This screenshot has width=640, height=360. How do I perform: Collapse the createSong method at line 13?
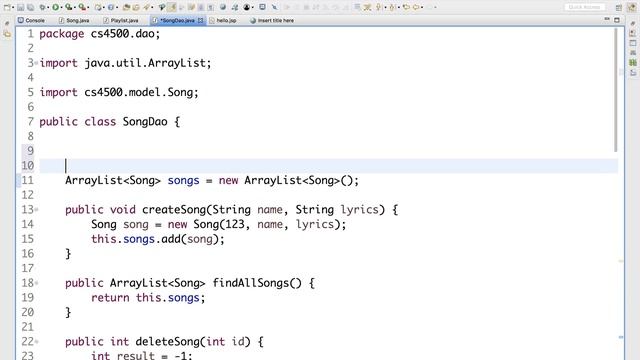click(36, 209)
